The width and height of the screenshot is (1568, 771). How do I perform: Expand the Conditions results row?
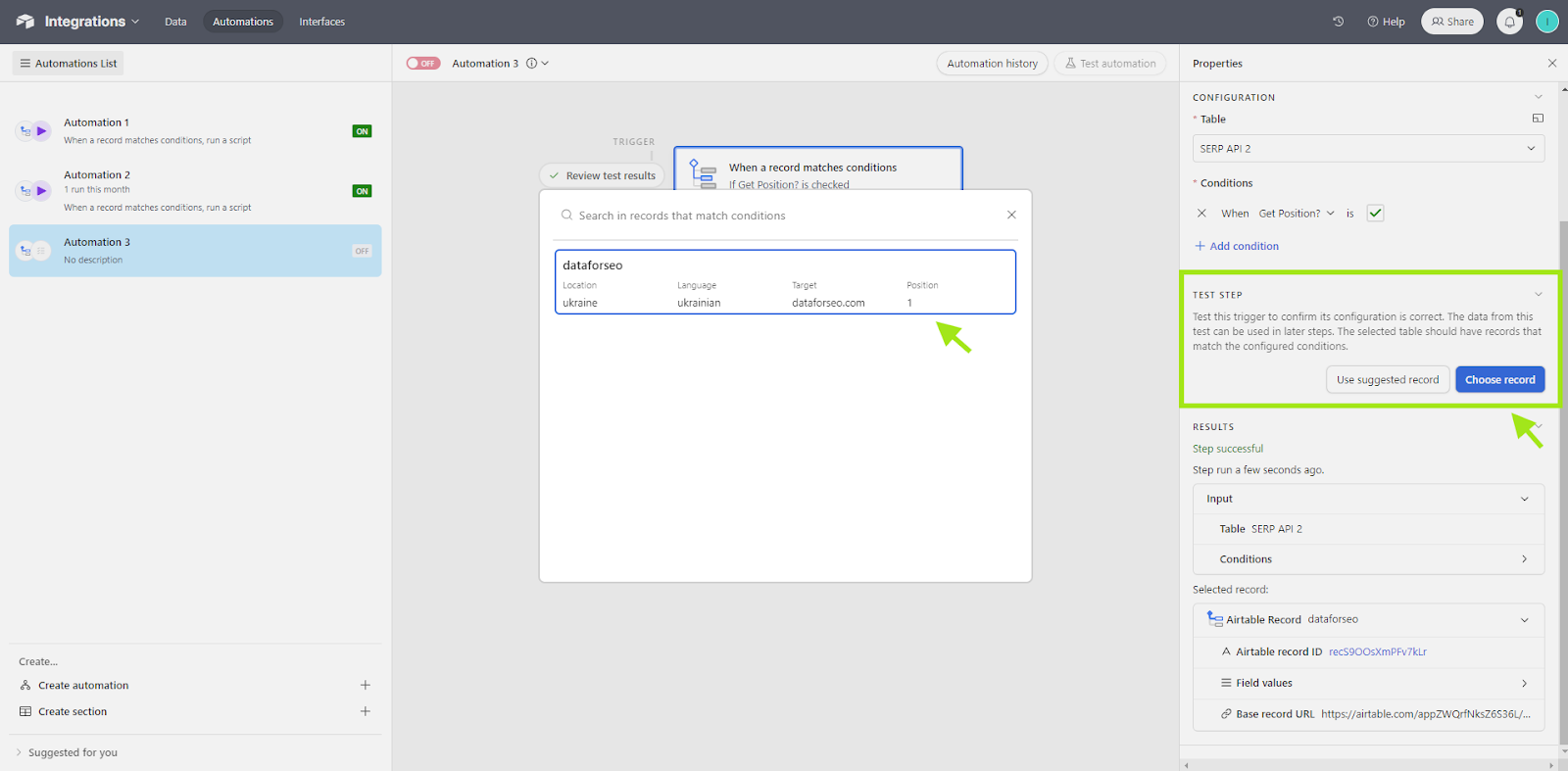[x=1524, y=558]
